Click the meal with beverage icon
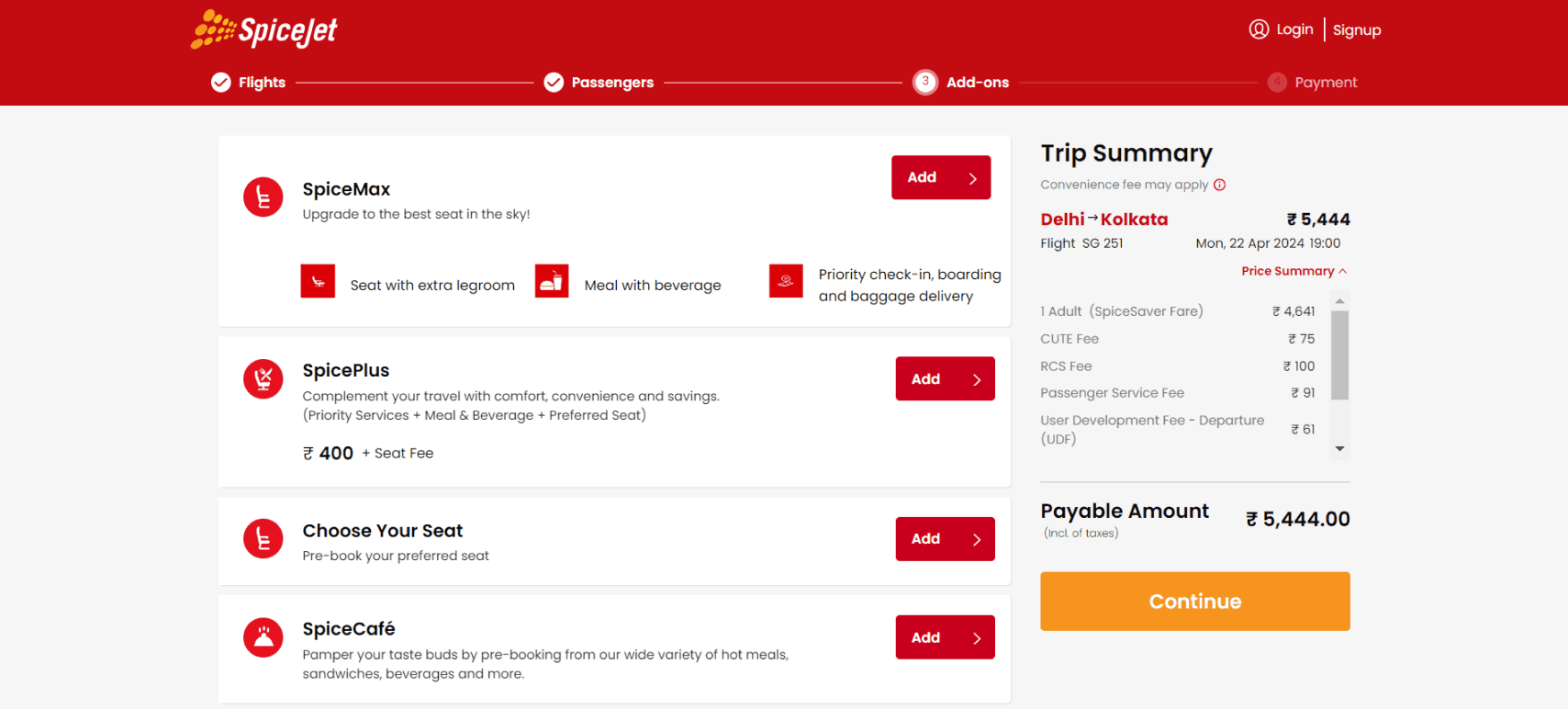Screen dimensions: 1568x709 pos(552,281)
